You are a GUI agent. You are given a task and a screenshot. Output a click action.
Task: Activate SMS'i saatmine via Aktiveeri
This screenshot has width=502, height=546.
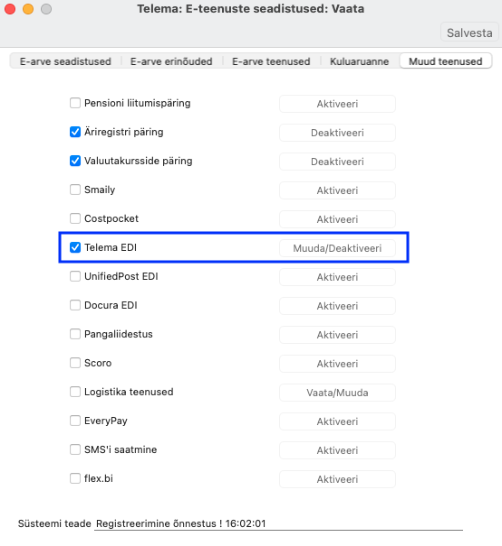pos(337,451)
